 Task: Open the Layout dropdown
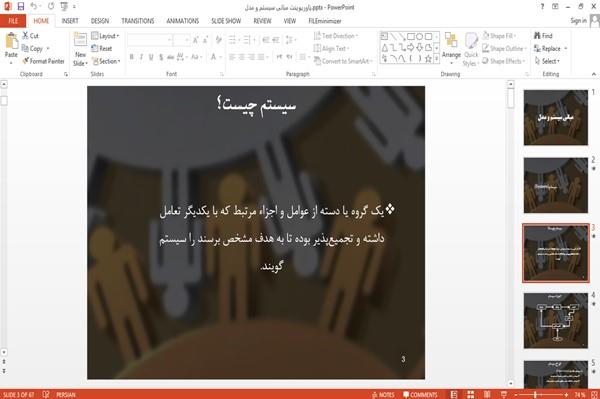point(105,36)
